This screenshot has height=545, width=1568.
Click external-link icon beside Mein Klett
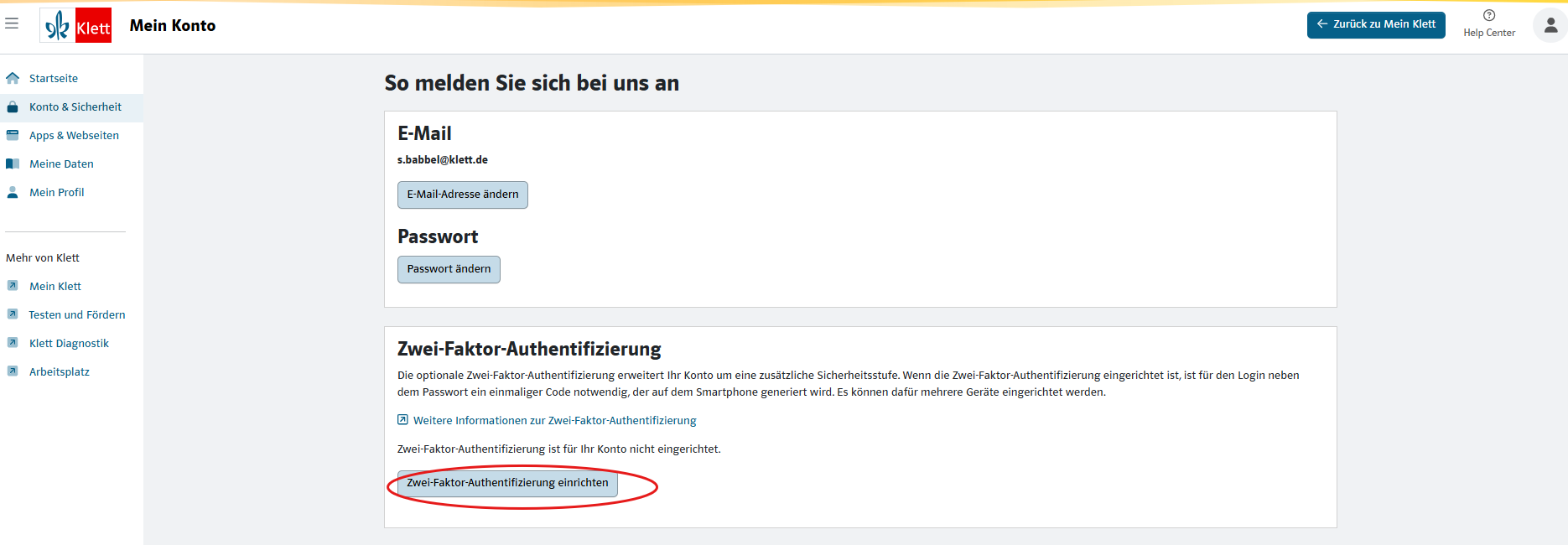tap(13, 286)
